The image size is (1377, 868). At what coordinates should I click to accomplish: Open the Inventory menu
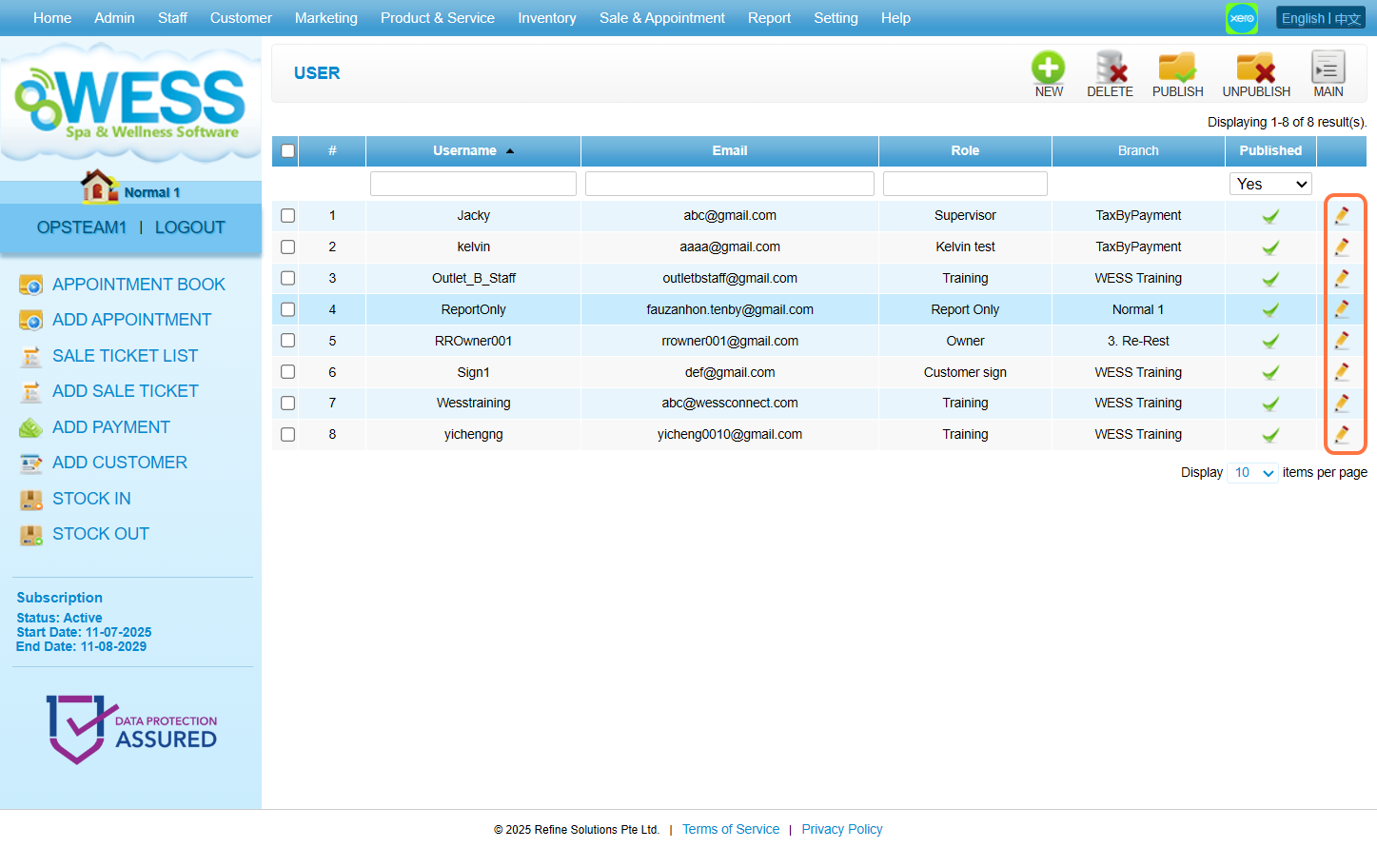[546, 18]
